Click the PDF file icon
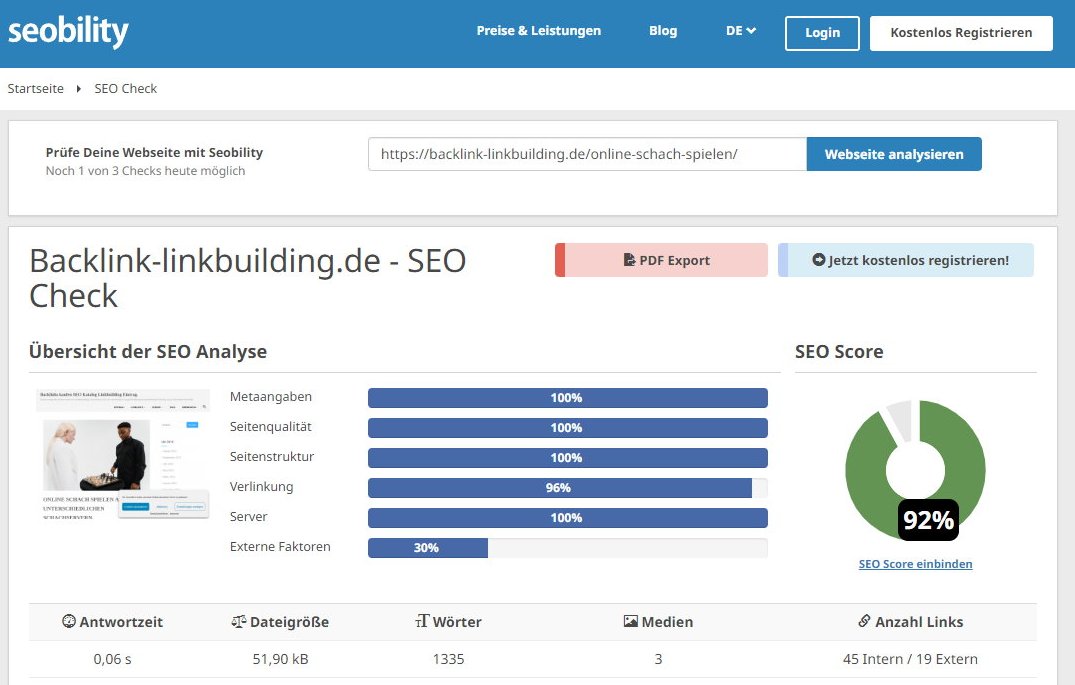The image size is (1075, 685). coord(629,260)
